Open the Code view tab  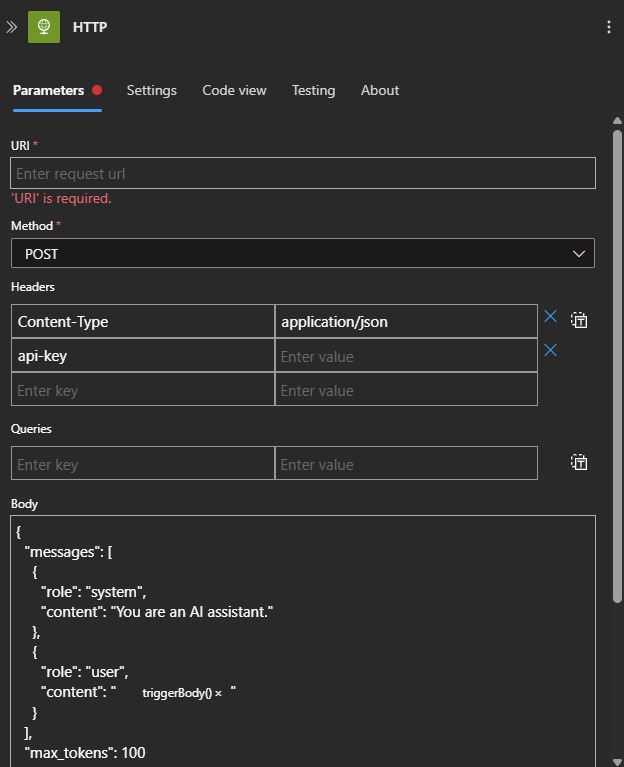tap(234, 90)
